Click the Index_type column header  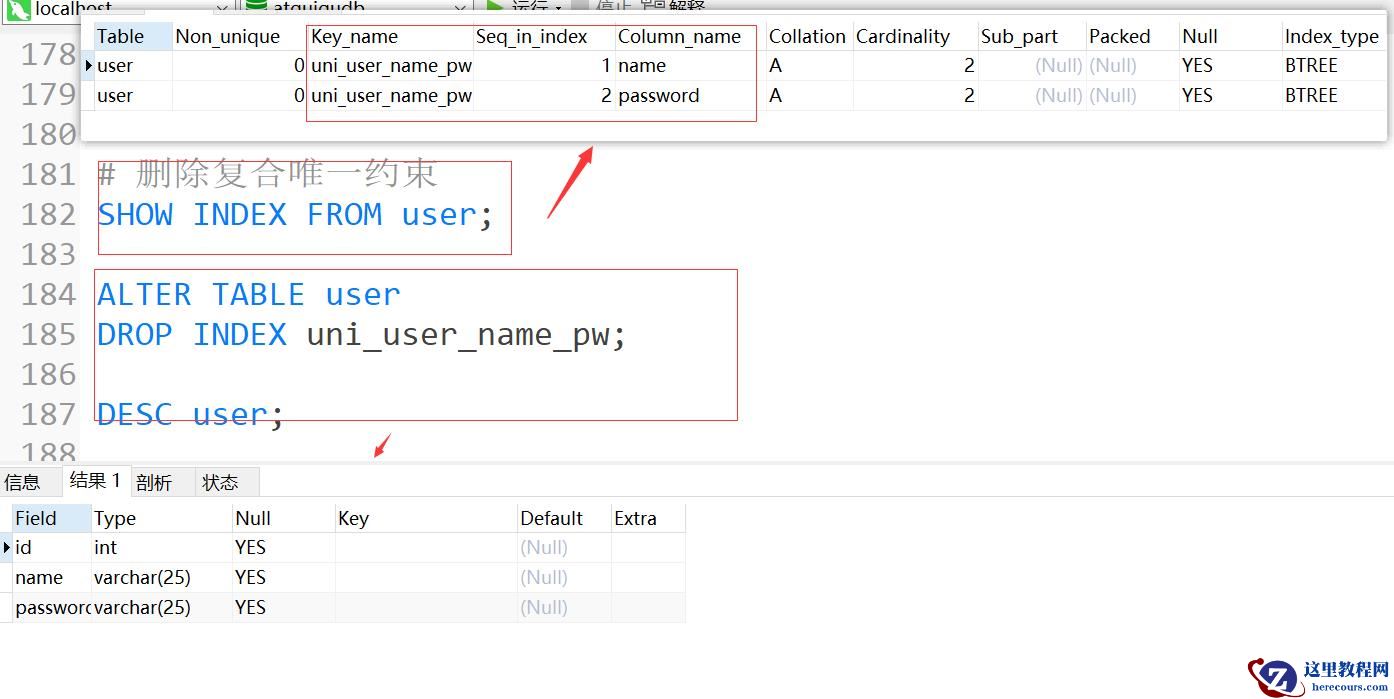1333,36
